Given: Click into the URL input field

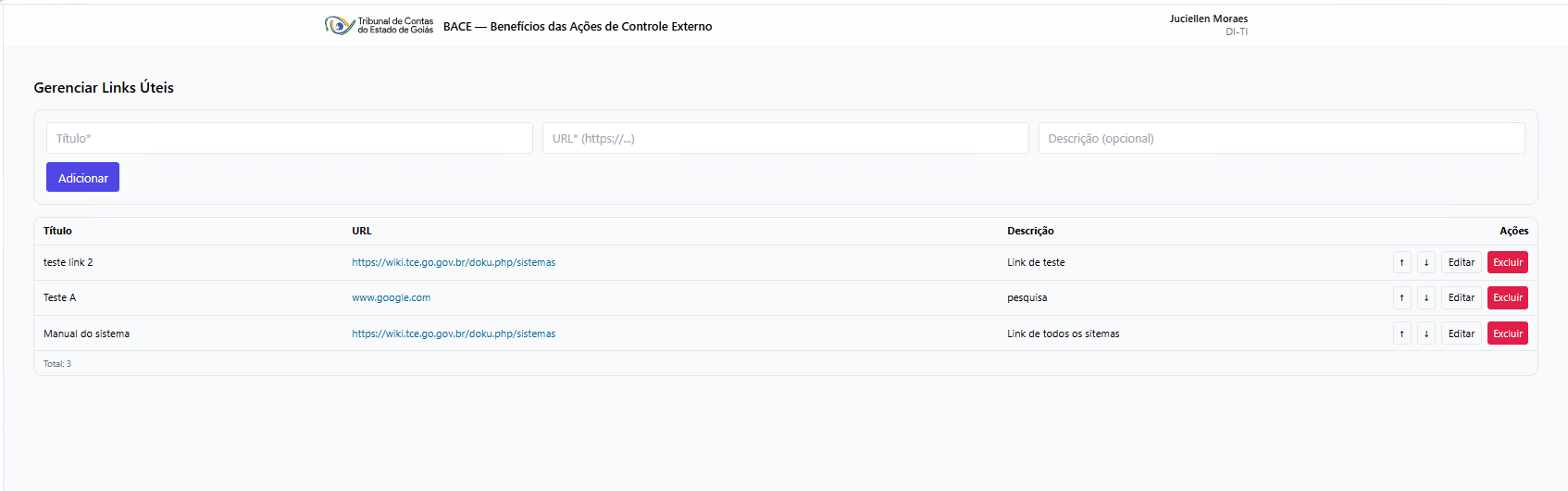Looking at the screenshot, I should [785, 139].
